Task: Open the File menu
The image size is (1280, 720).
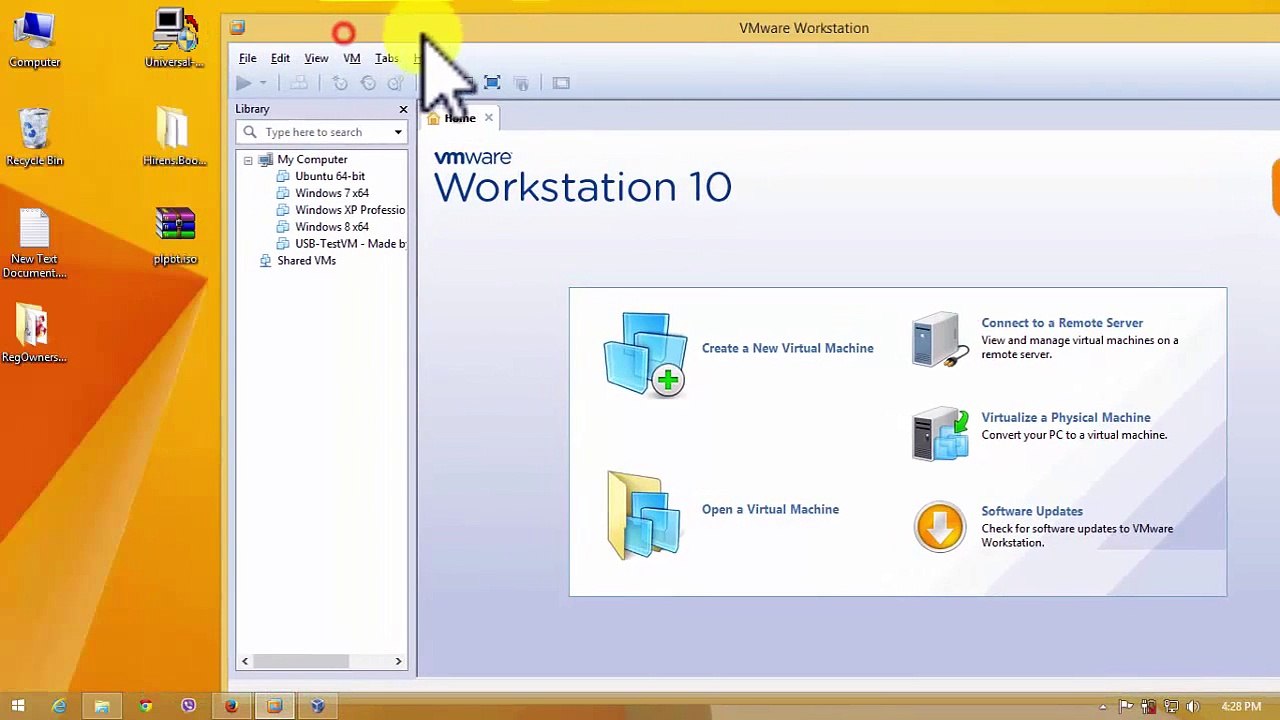Action: tap(247, 58)
